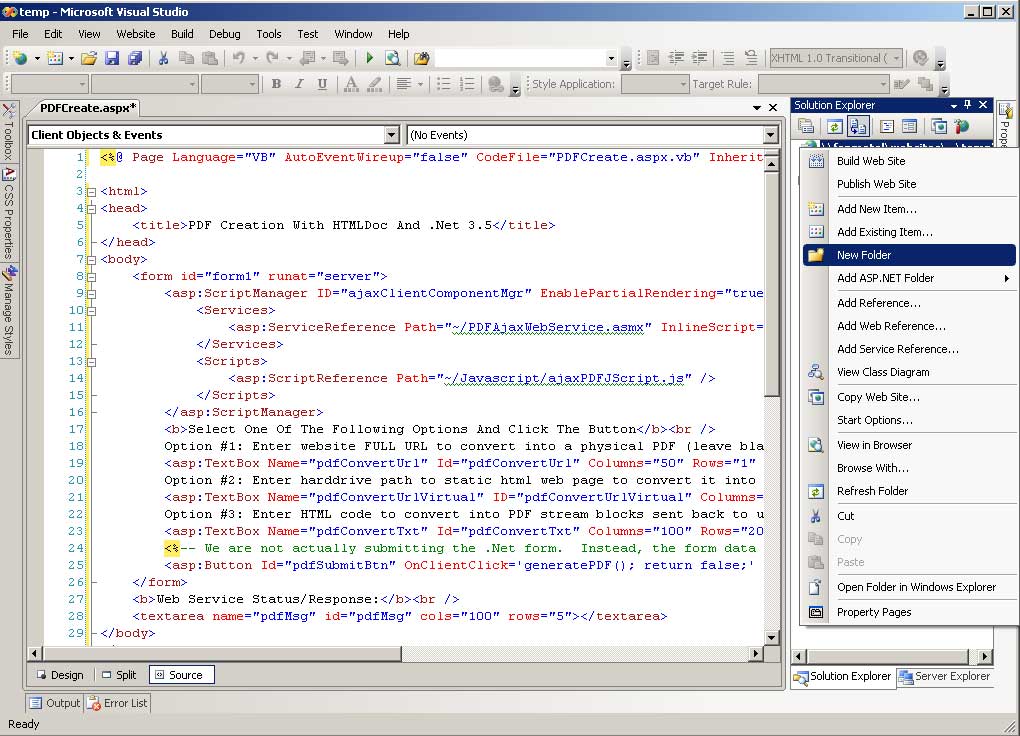Open the Output window tab
This screenshot has height=736, width=1020.
pyautogui.click(x=55, y=703)
